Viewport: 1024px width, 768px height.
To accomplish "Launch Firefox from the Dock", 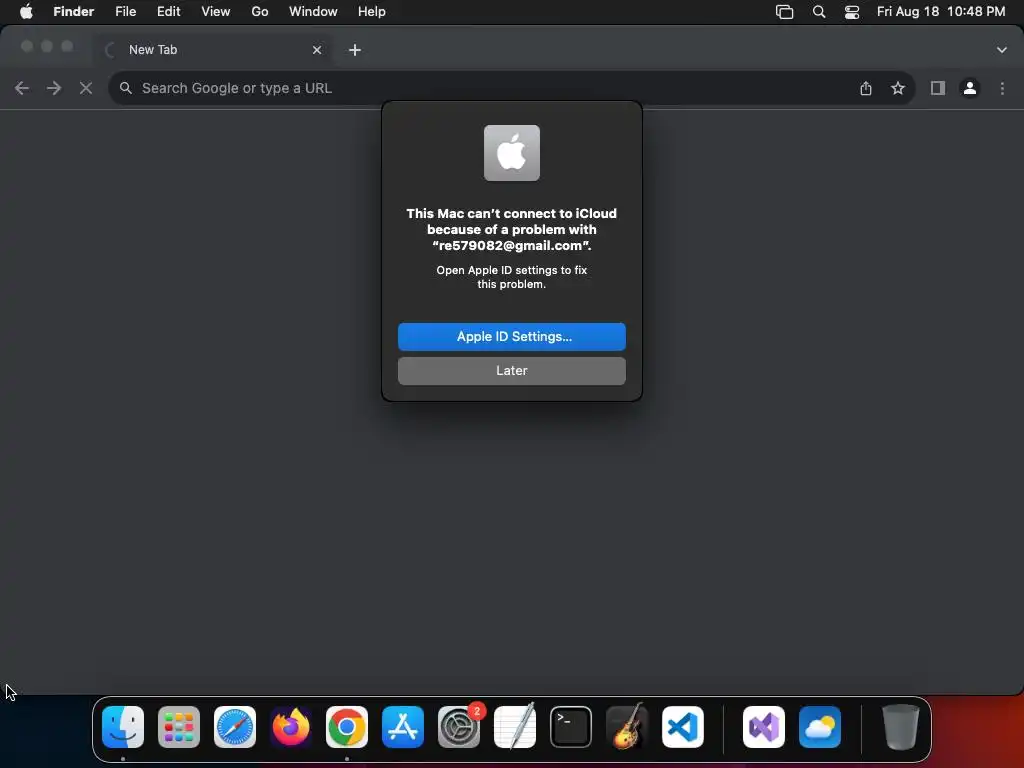I will click(291, 727).
